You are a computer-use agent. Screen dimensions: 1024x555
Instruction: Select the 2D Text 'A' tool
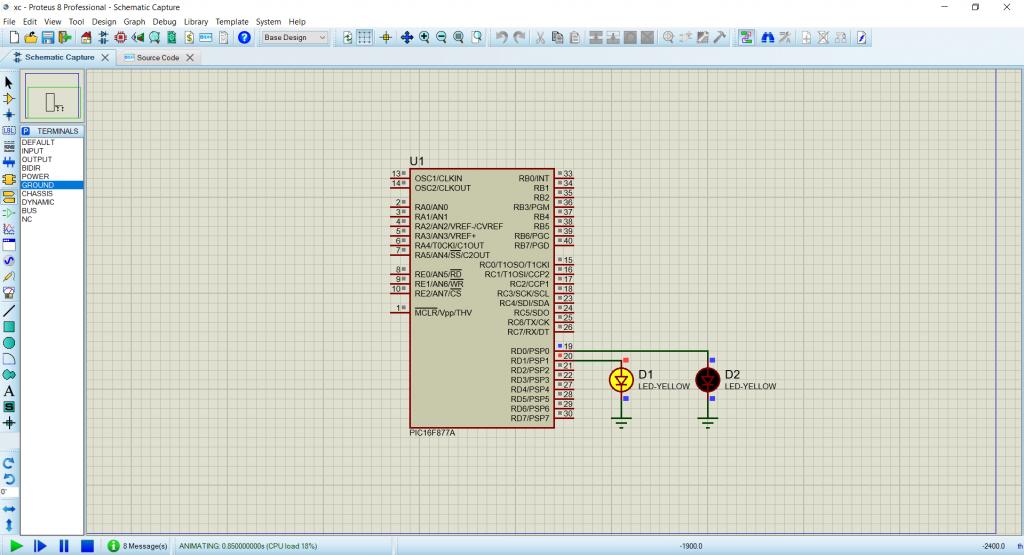pyautogui.click(x=9, y=391)
